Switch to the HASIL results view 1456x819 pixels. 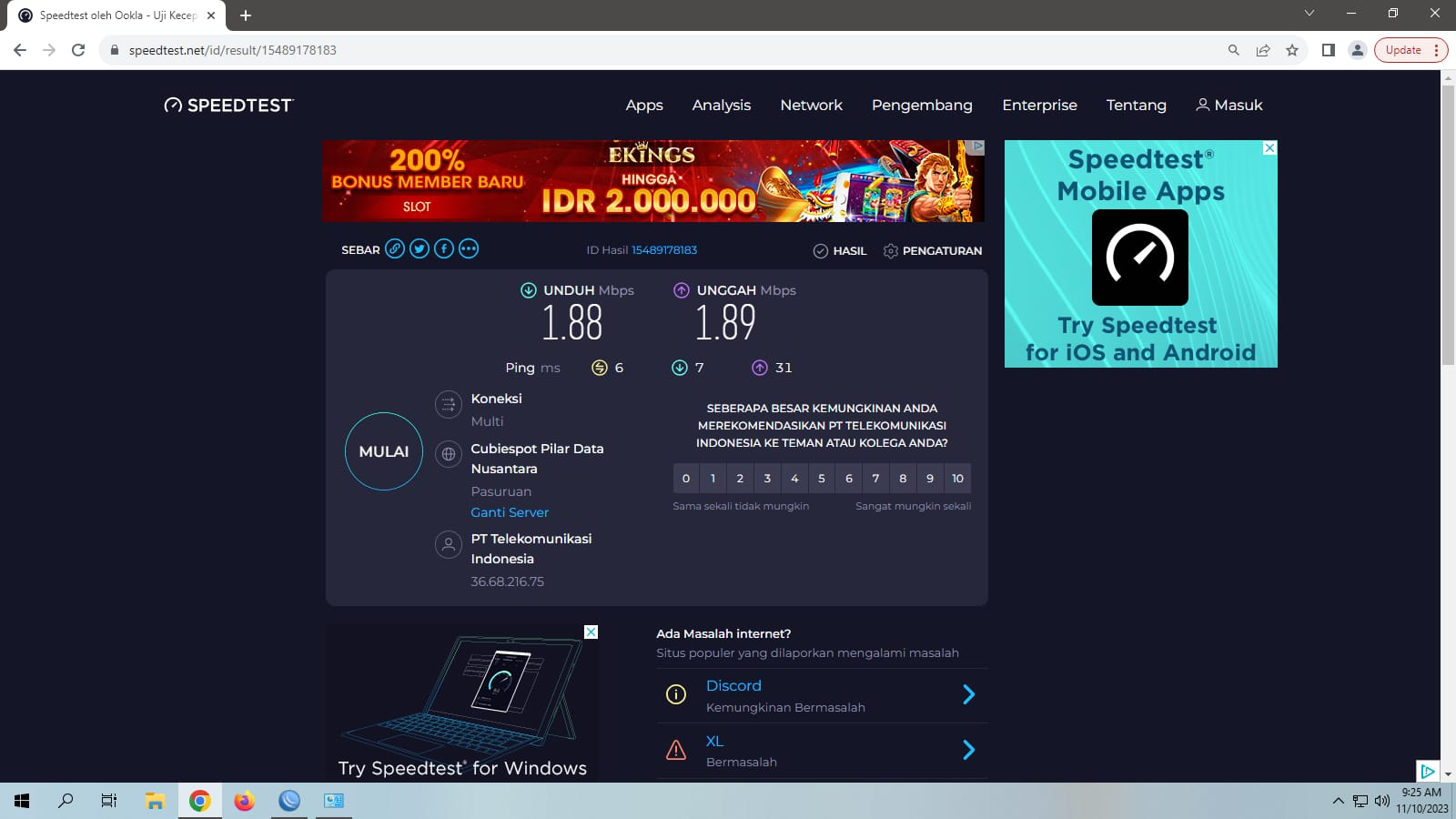pyautogui.click(x=840, y=250)
